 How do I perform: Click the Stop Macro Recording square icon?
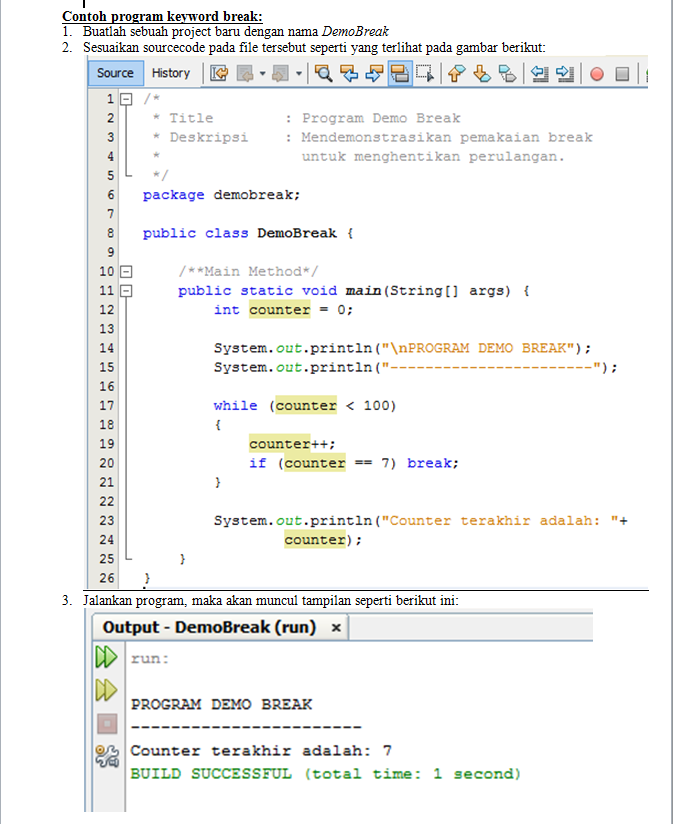point(622,74)
